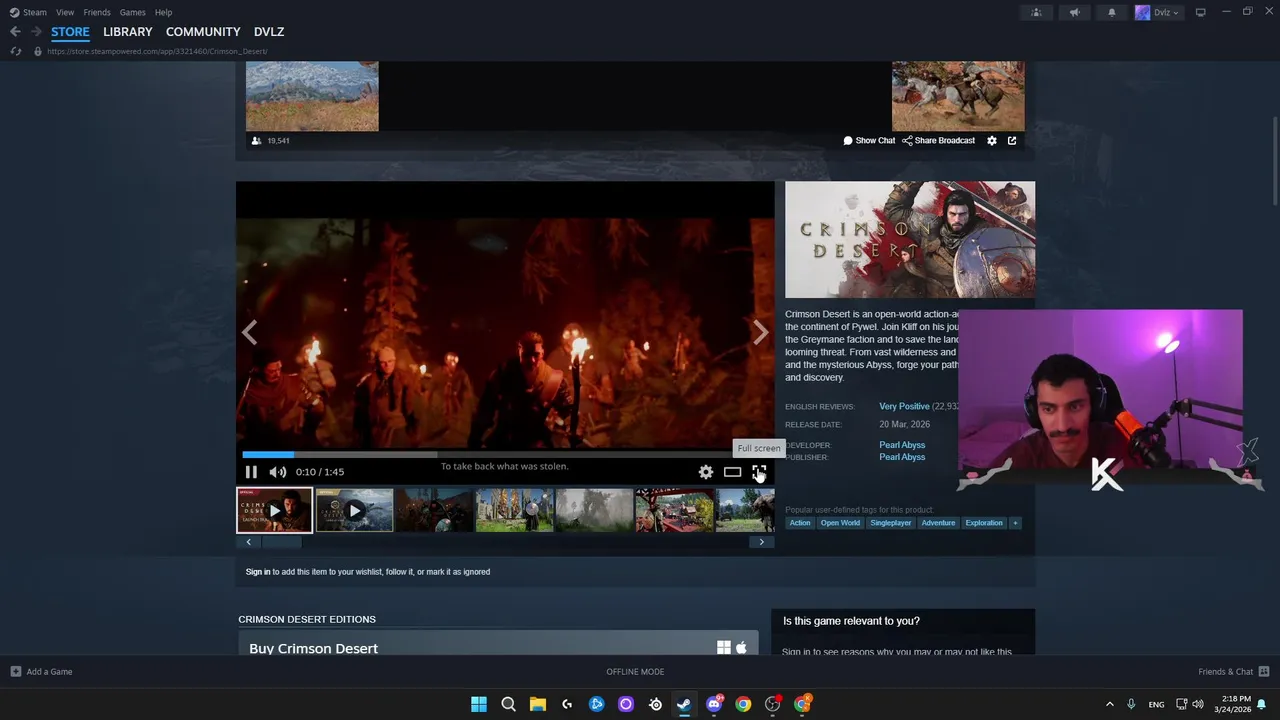Open the Pearl Abyss publisher link
This screenshot has width=1280, height=720.
pyautogui.click(x=902, y=457)
